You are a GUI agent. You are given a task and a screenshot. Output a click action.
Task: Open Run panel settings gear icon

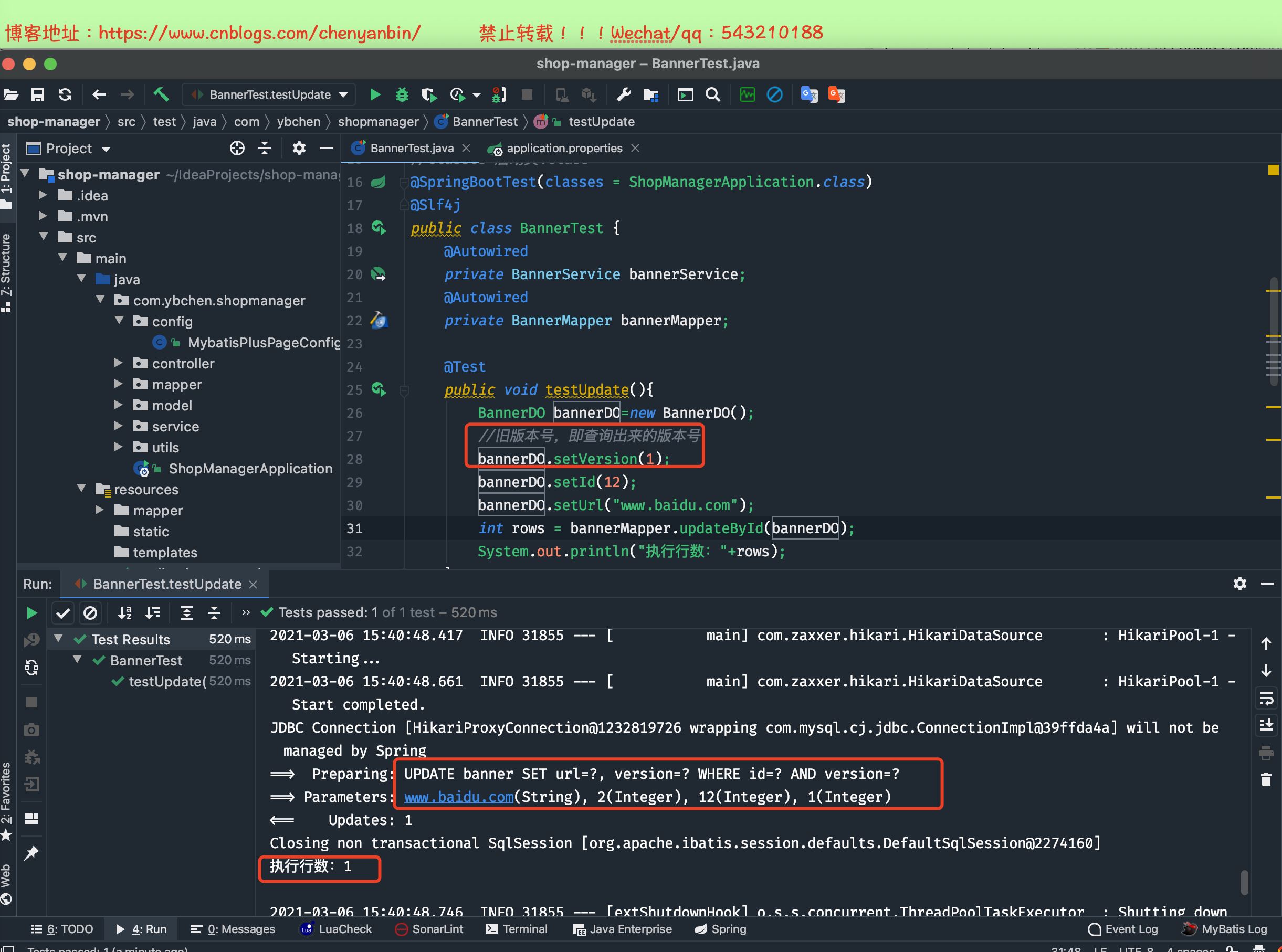(x=1240, y=584)
